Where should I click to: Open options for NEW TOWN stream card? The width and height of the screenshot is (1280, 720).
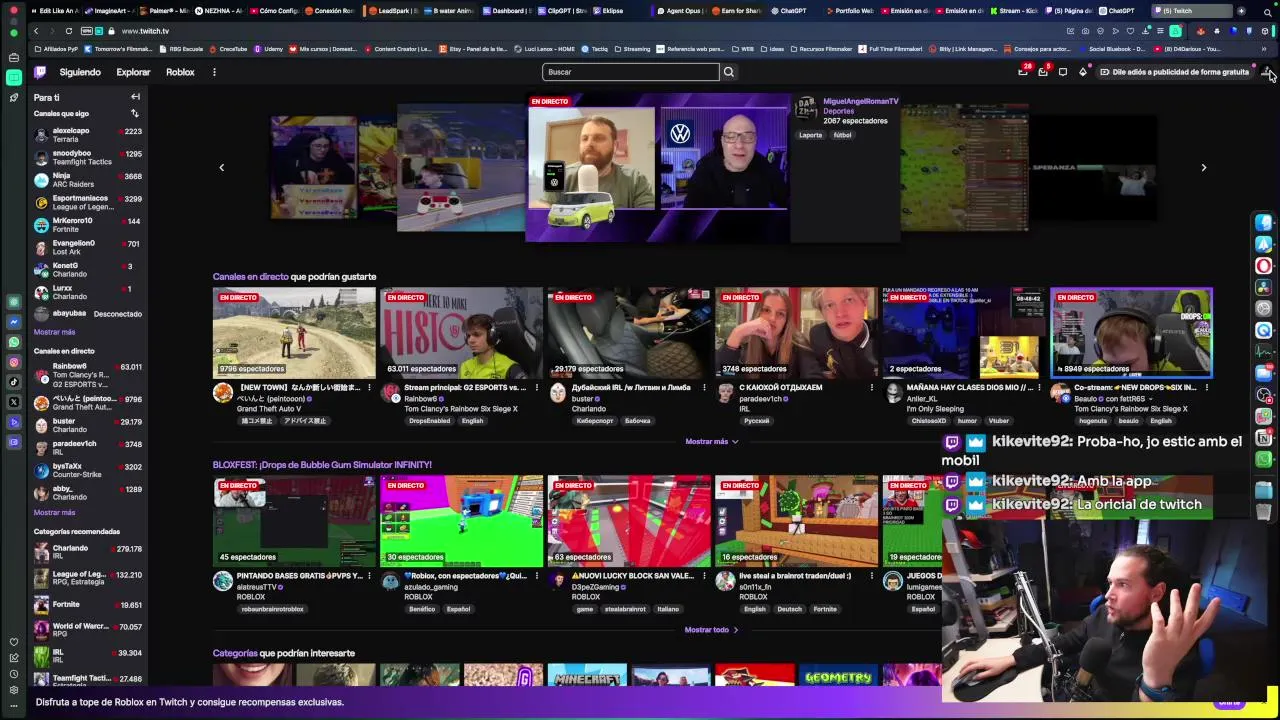(369, 388)
